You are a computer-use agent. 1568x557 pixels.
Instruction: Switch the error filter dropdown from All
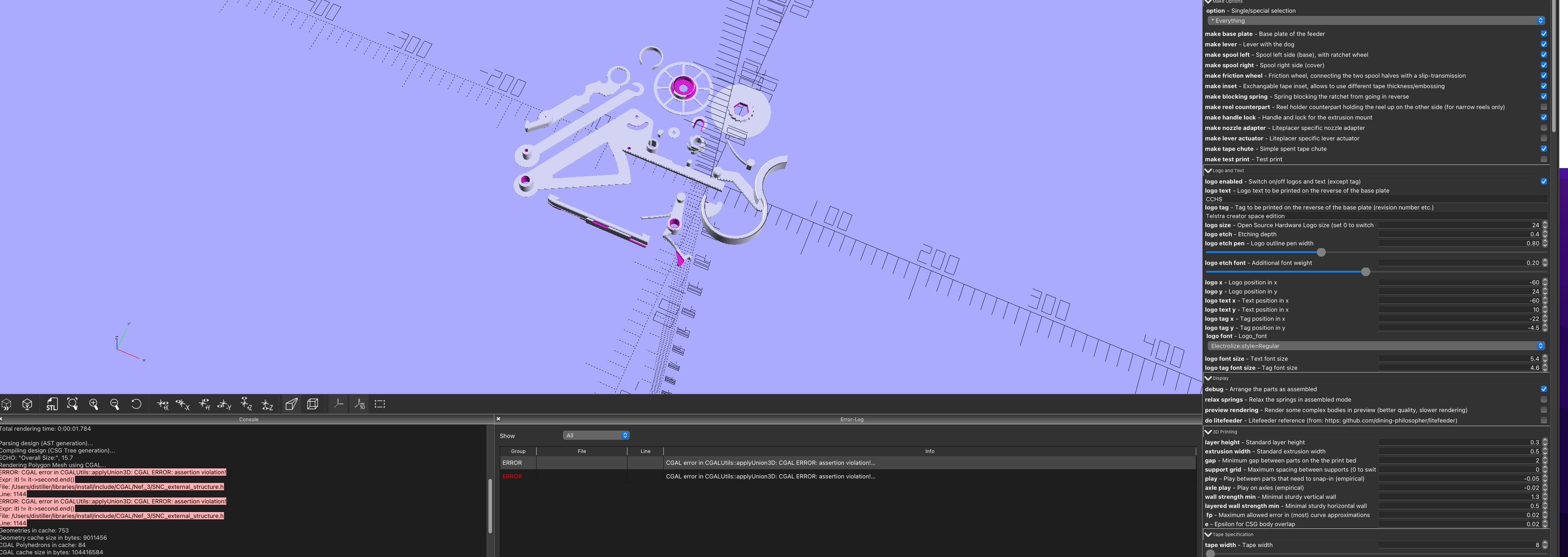click(x=596, y=435)
